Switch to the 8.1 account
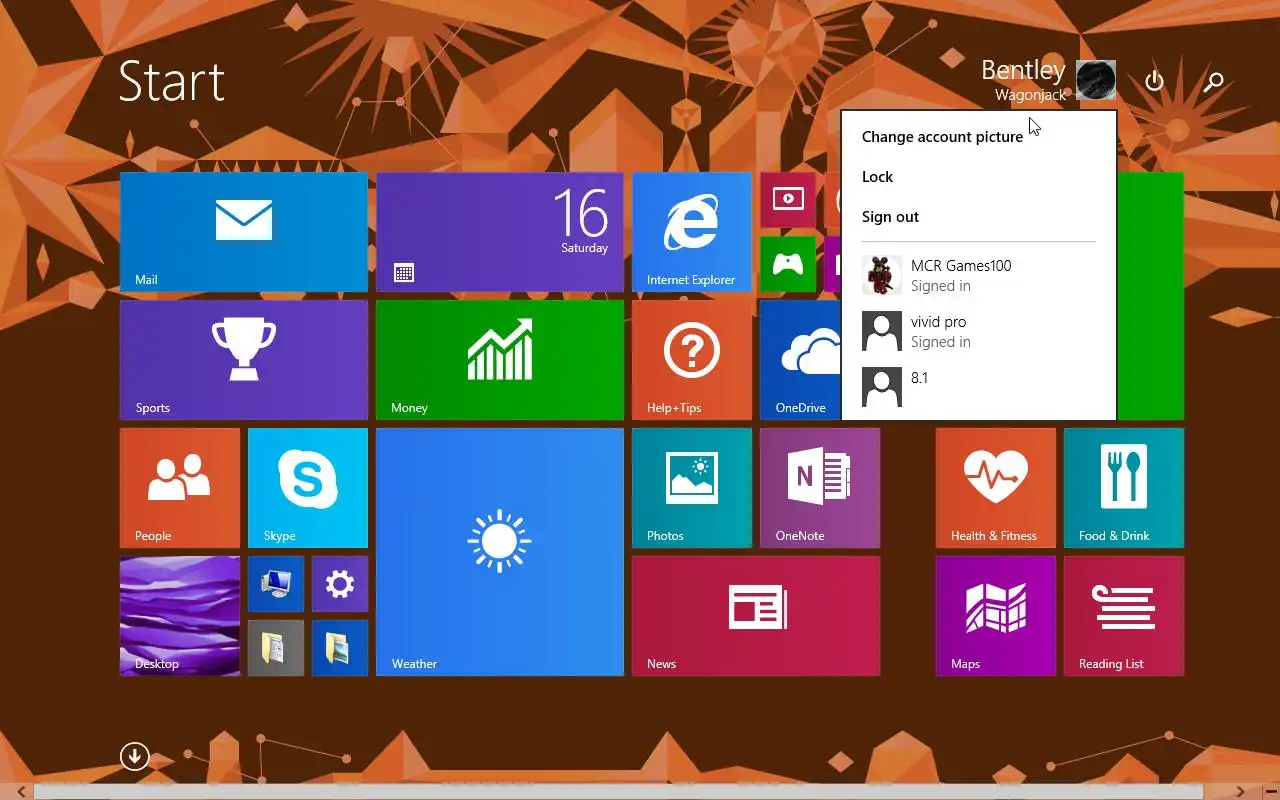 pos(979,387)
